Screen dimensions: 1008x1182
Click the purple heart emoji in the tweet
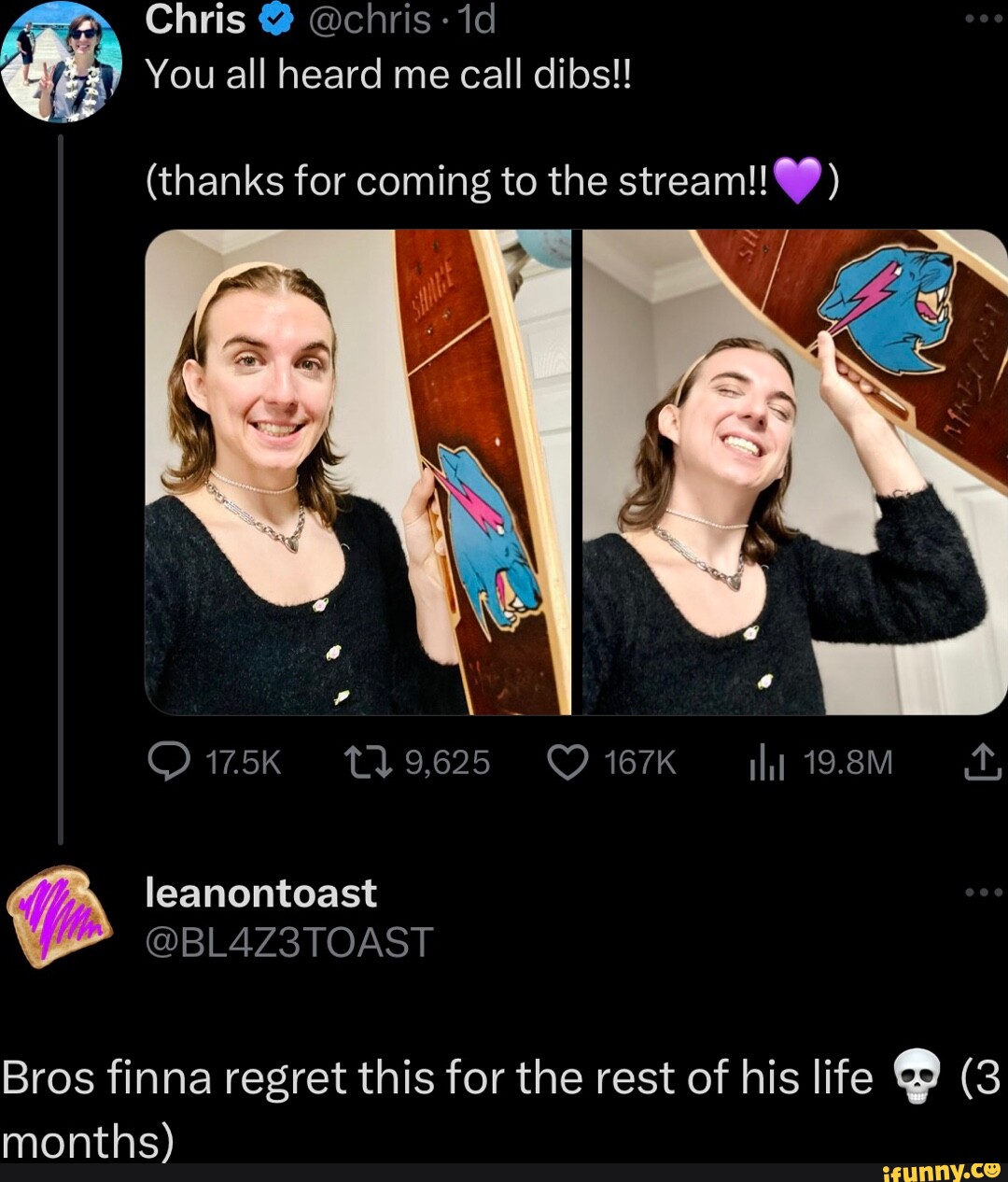tap(797, 180)
